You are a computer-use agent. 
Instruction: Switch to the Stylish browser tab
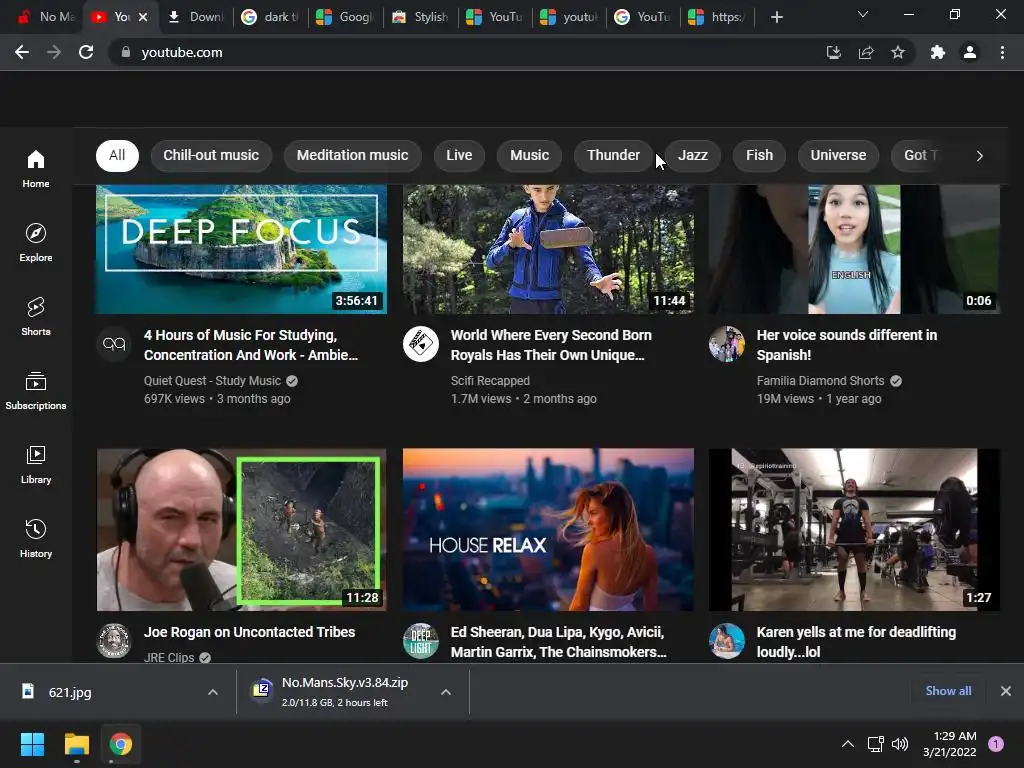pos(420,17)
